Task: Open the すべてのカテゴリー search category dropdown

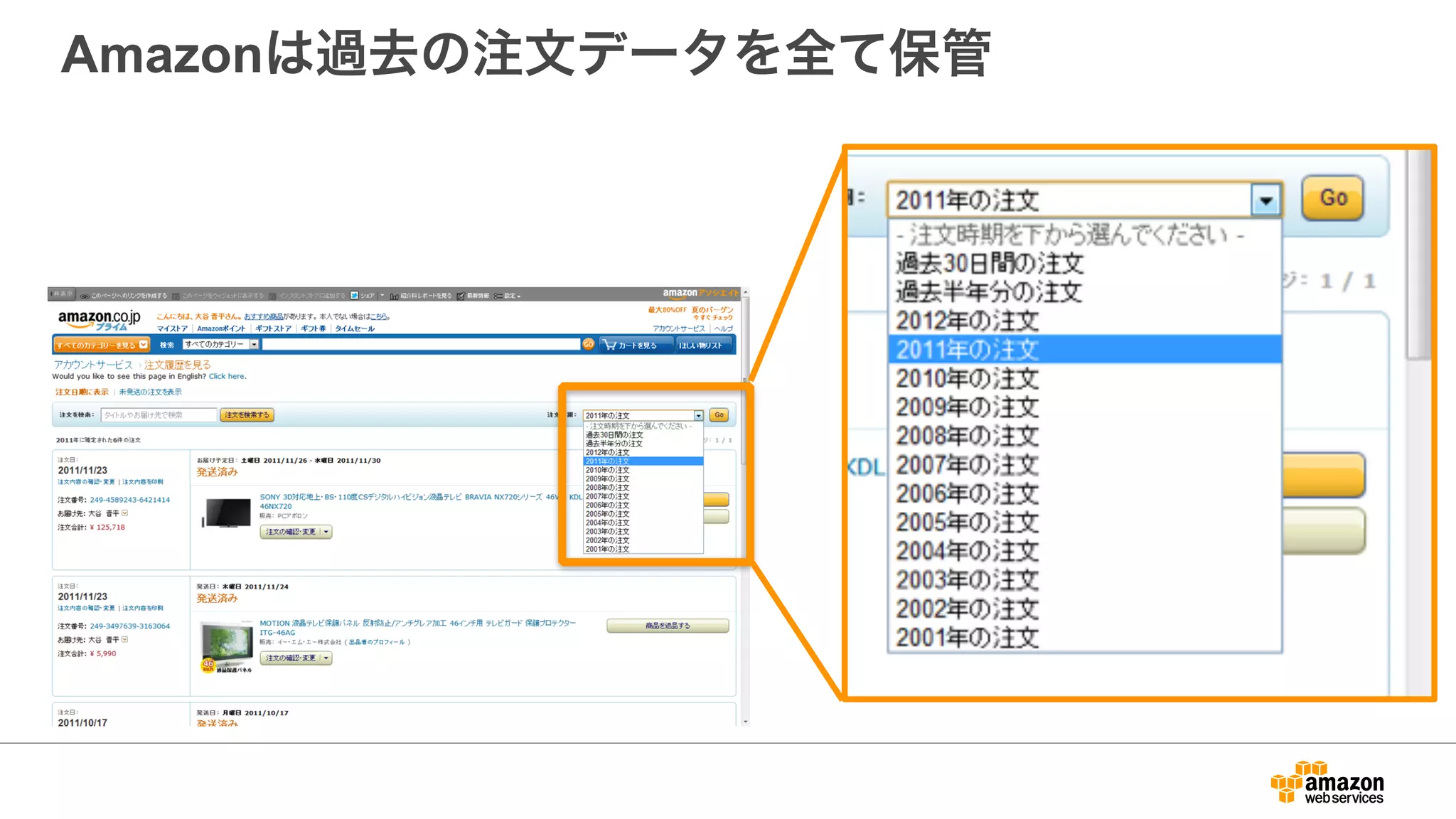Action: 220,344
